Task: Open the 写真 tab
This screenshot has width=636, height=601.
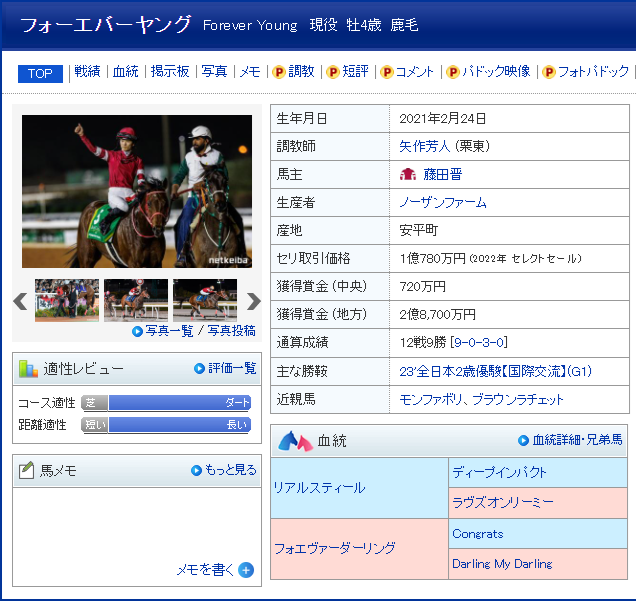Action: tap(214, 71)
